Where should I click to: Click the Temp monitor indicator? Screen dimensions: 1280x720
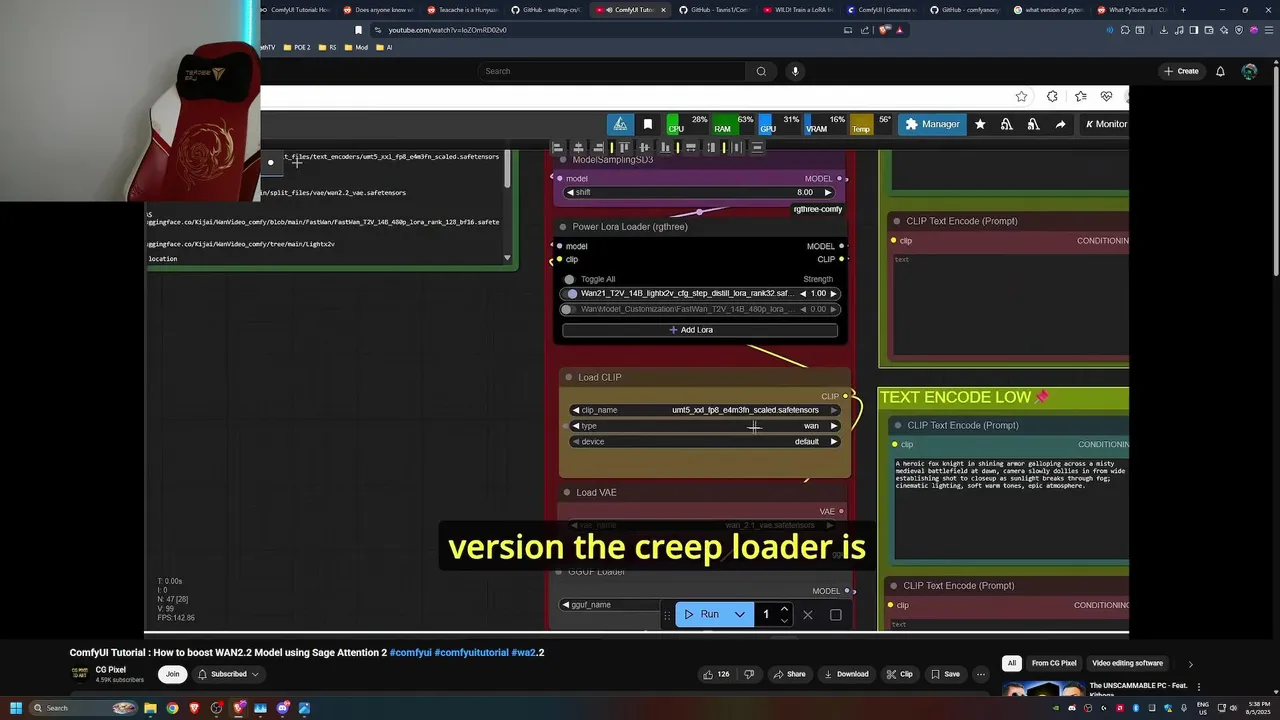click(x=871, y=124)
